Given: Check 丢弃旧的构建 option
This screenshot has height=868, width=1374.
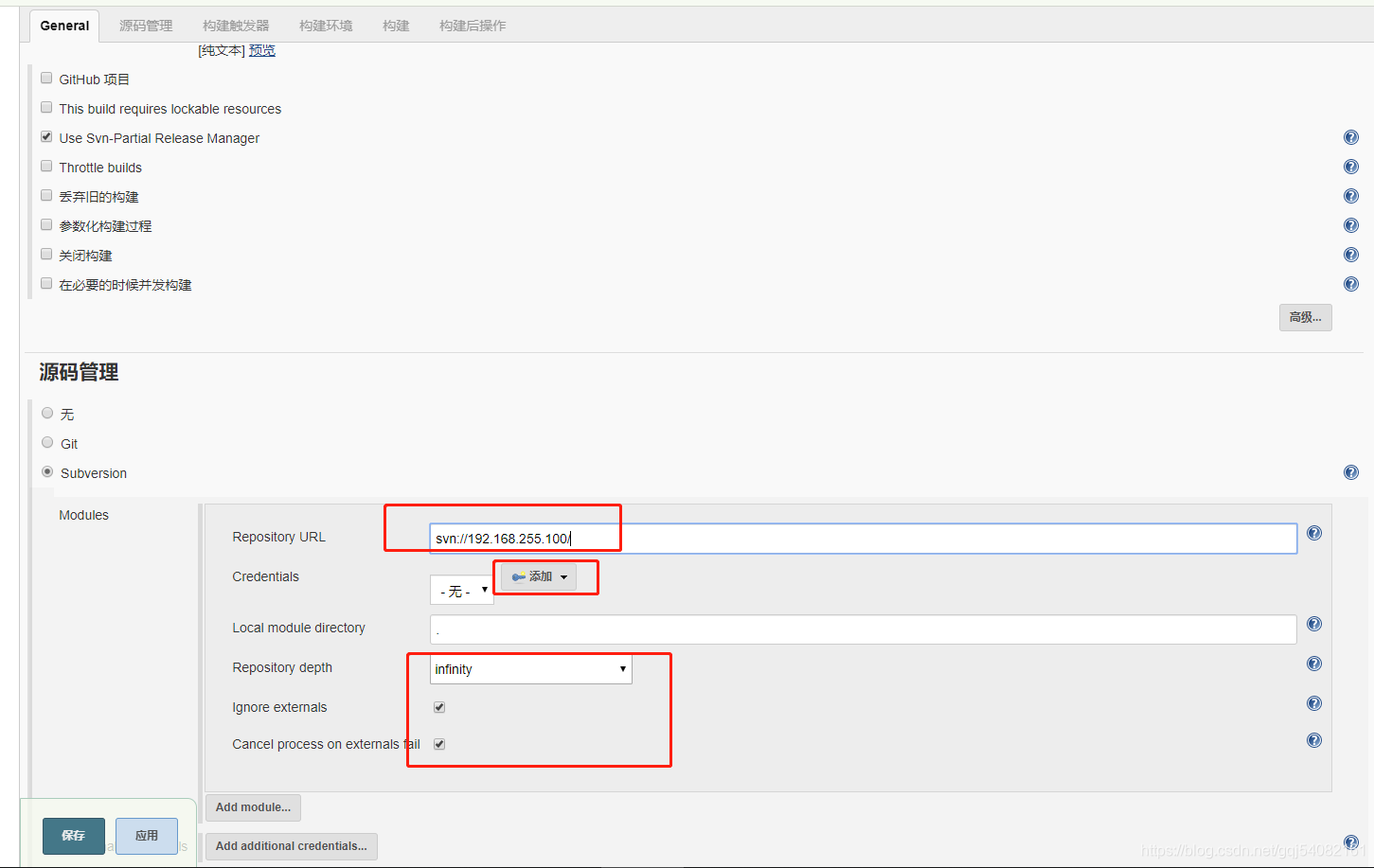Looking at the screenshot, I should click(46, 196).
